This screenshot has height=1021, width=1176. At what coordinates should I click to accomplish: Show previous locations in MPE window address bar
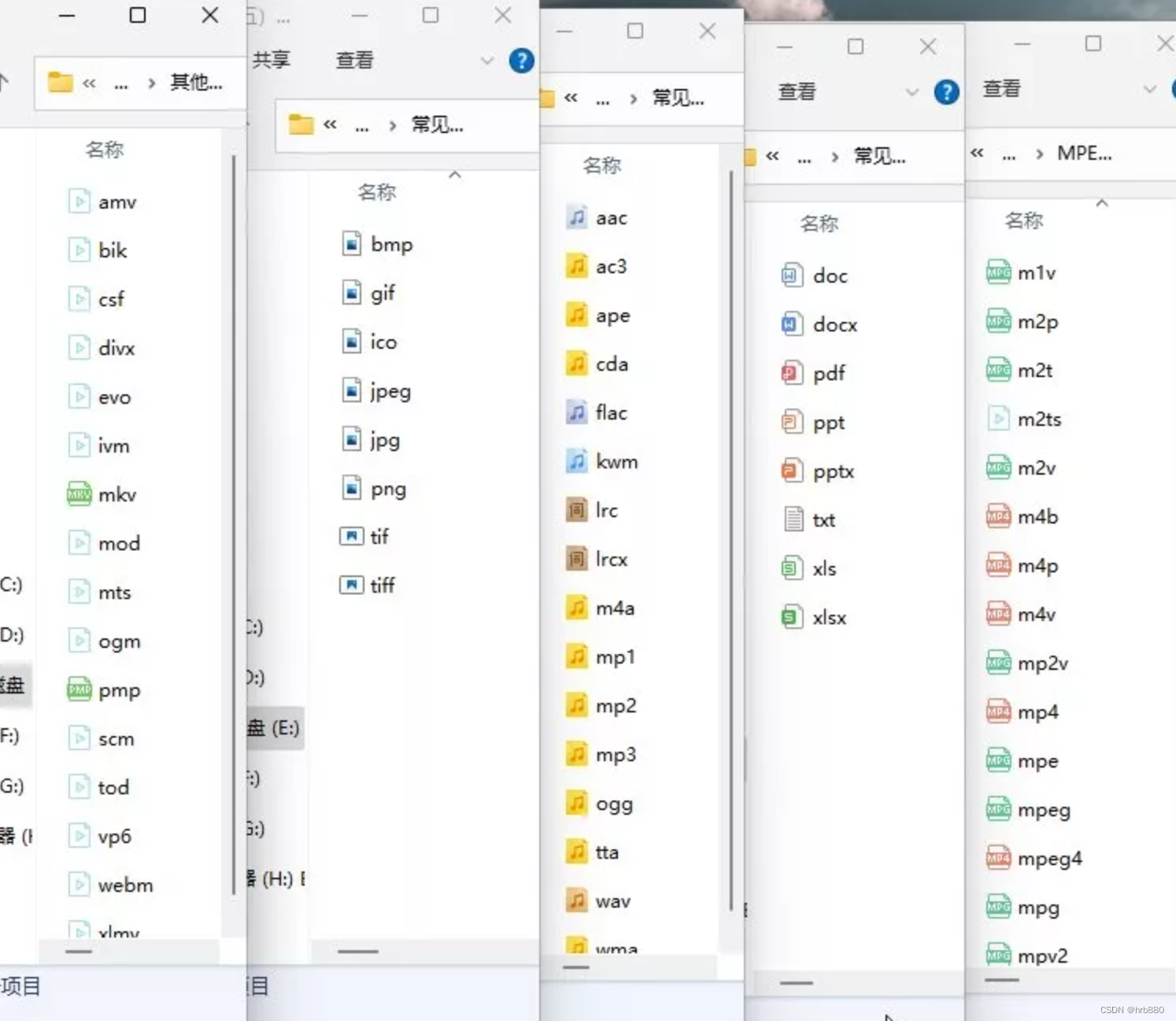coord(977,153)
